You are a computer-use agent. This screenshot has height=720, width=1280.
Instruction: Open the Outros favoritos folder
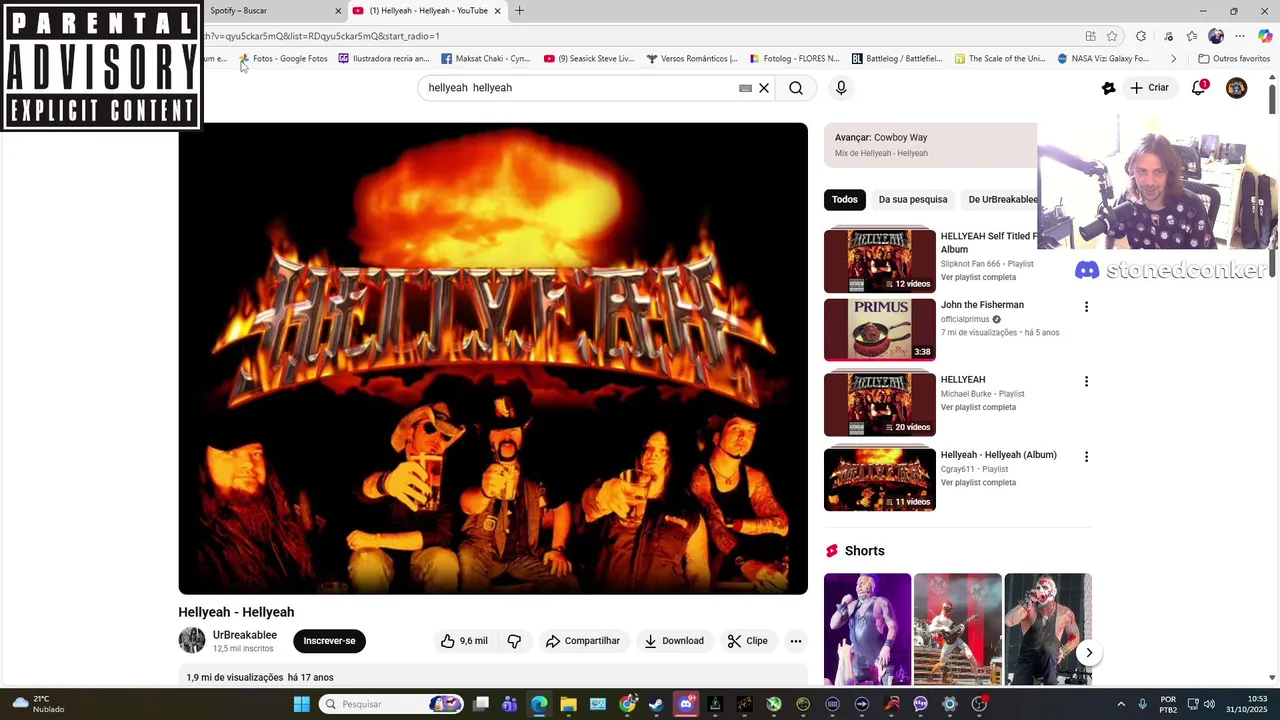tap(1234, 59)
